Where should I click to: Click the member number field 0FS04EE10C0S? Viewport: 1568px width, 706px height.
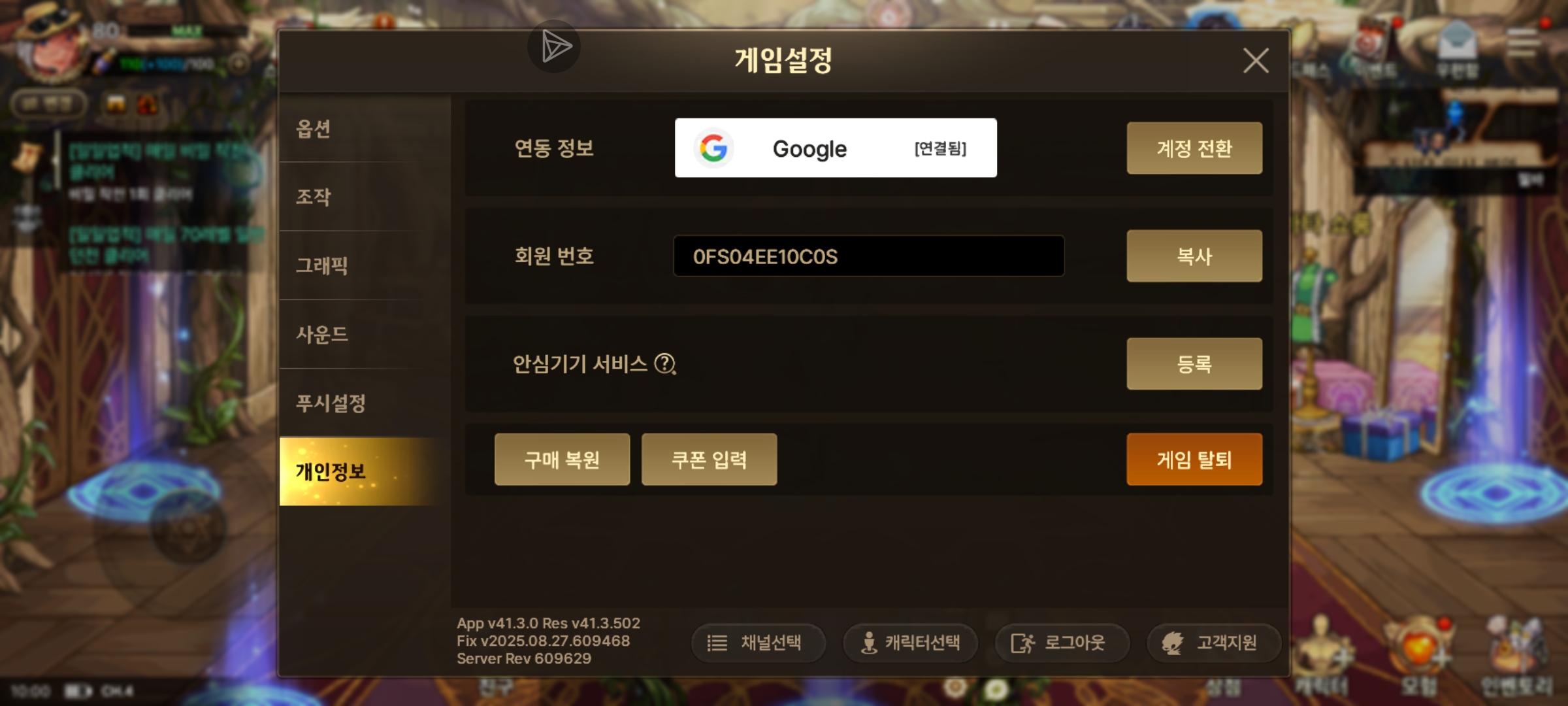pyautogui.click(x=869, y=256)
